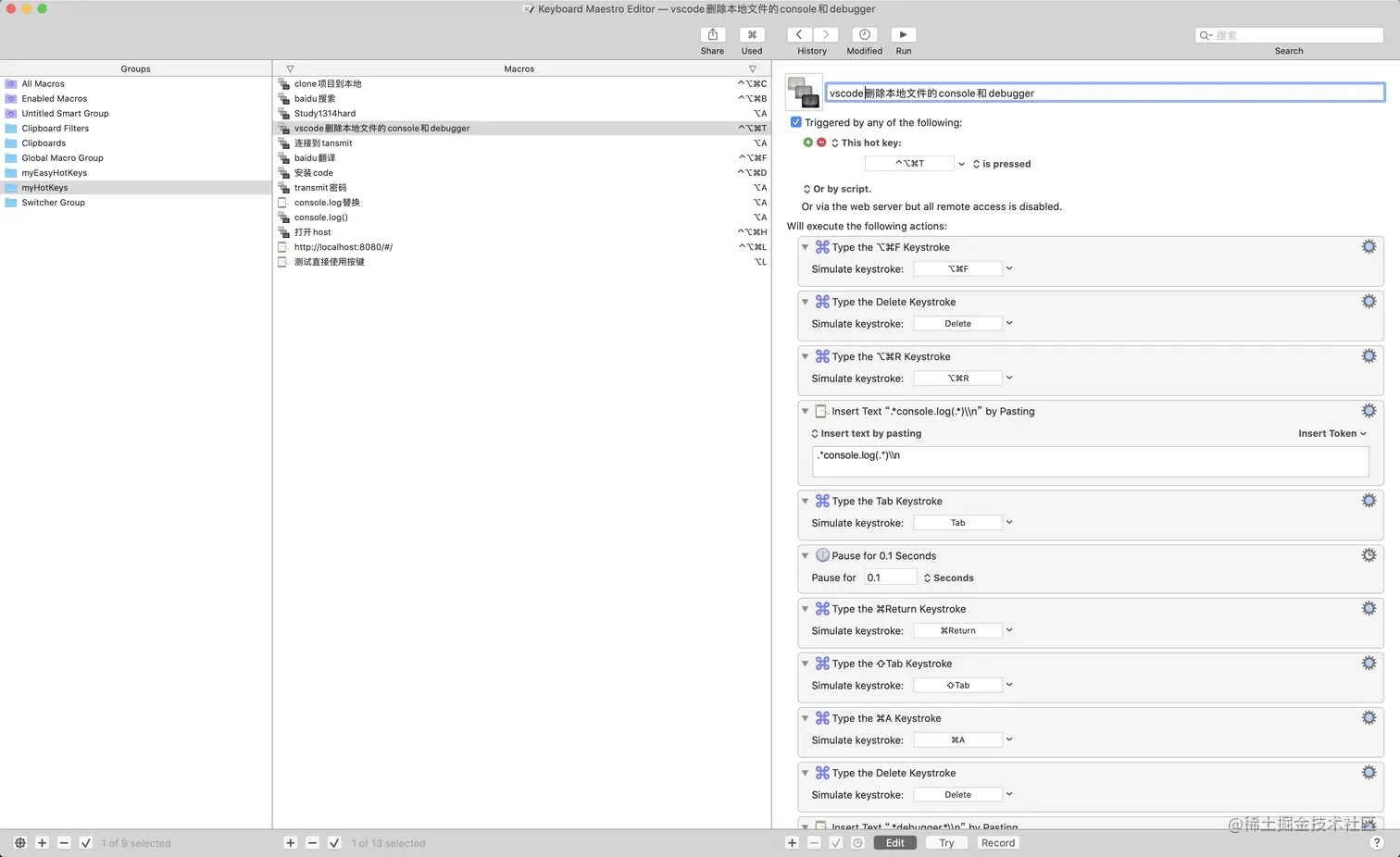Screen dimensions: 1400x857
Task: Click the macro name text field
Action: (1105, 93)
